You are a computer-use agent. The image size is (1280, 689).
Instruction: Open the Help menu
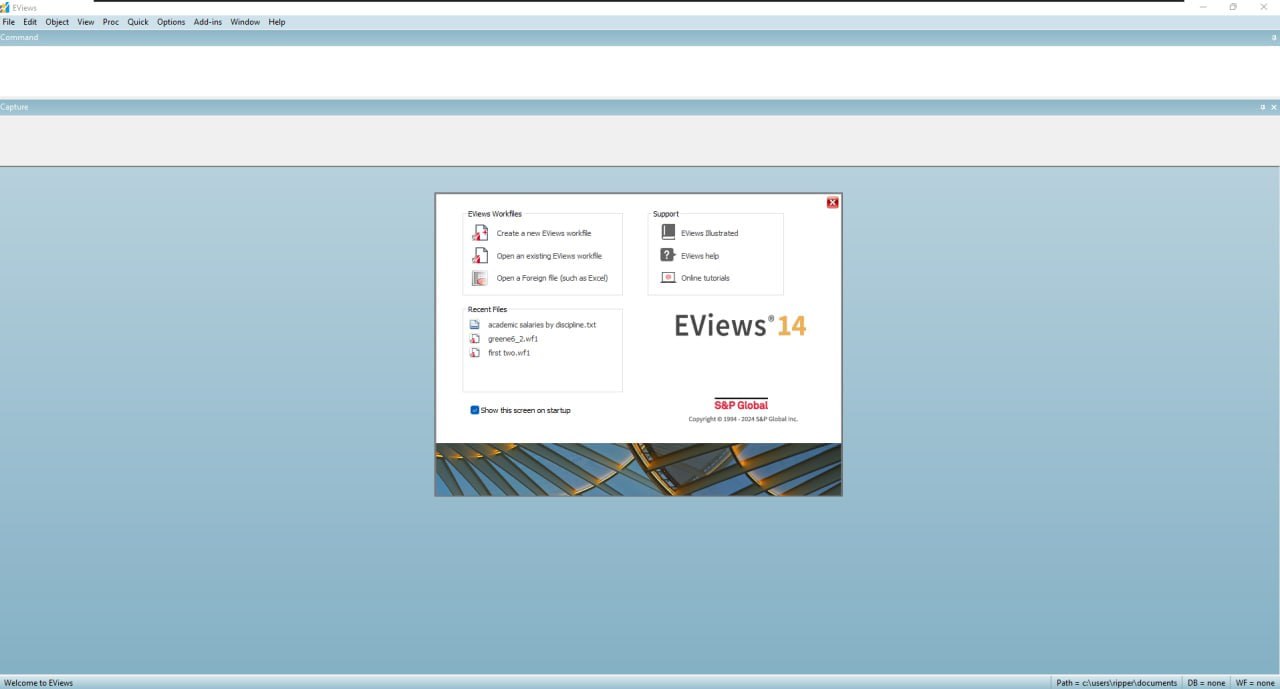tap(277, 22)
